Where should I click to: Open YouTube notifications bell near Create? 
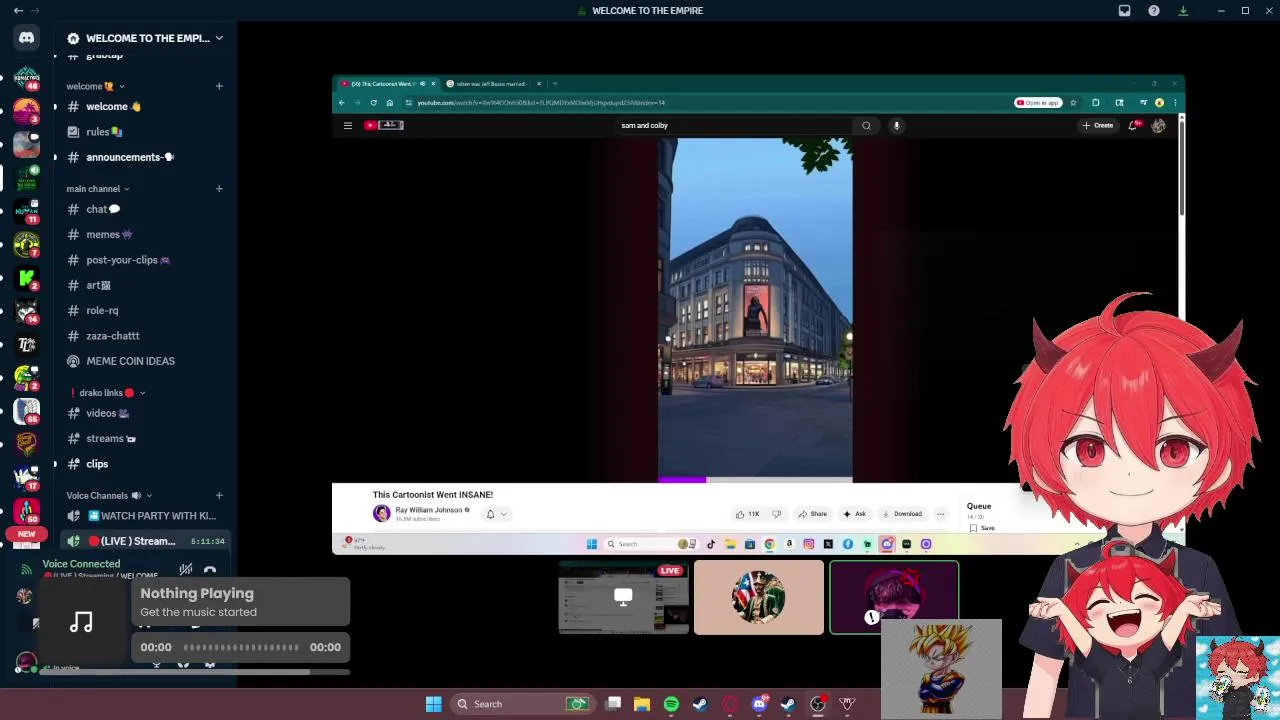click(1134, 125)
